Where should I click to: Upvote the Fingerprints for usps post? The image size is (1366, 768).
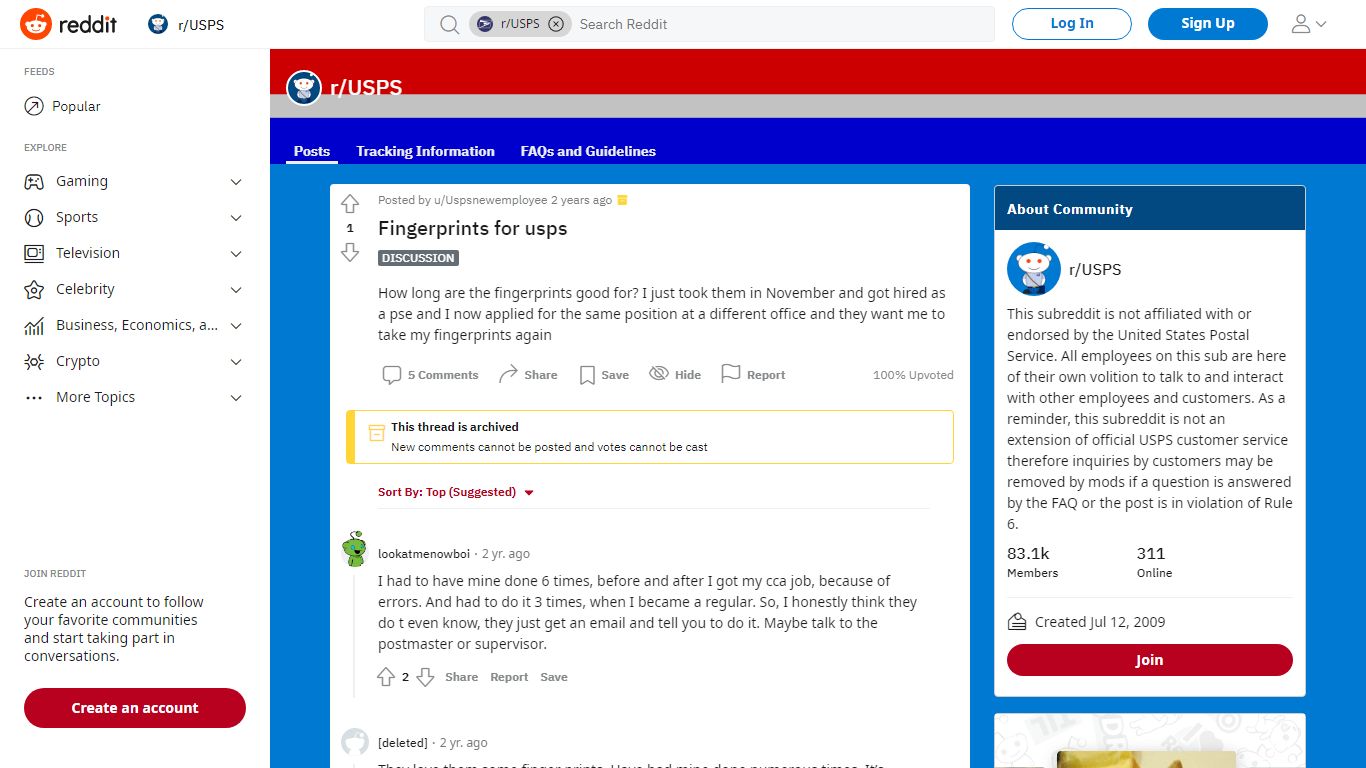pos(350,204)
